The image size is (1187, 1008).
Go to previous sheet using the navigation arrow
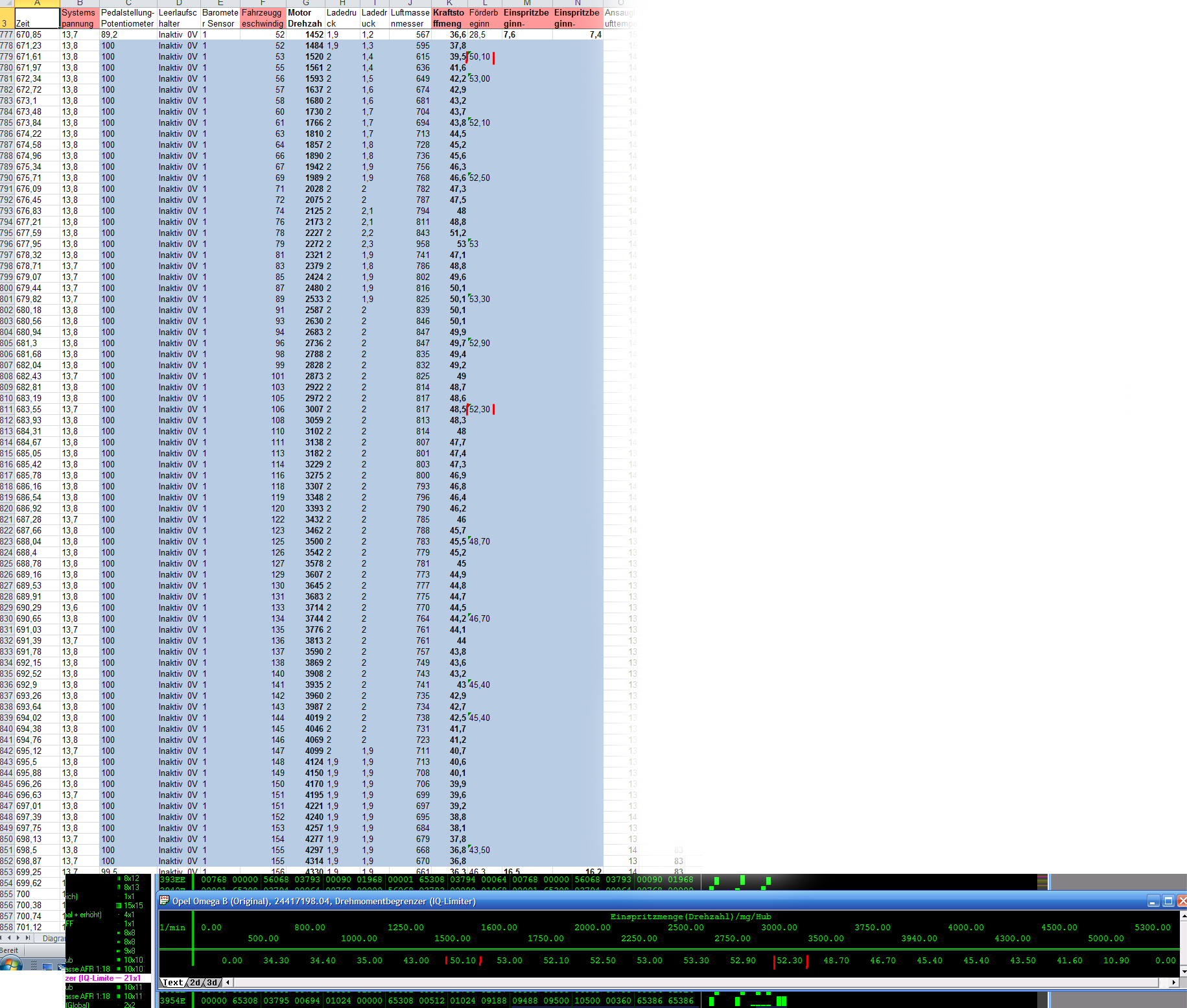point(10,937)
